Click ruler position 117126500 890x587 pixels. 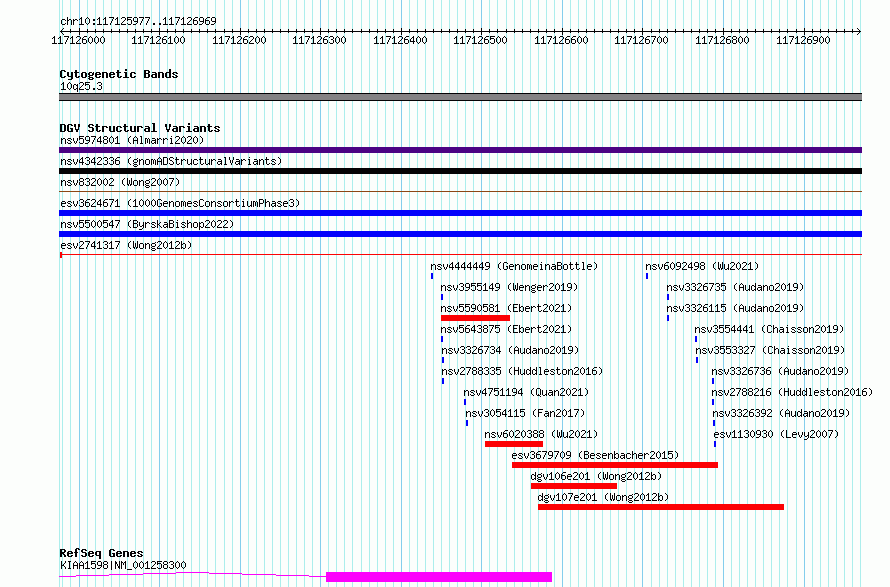pos(480,40)
